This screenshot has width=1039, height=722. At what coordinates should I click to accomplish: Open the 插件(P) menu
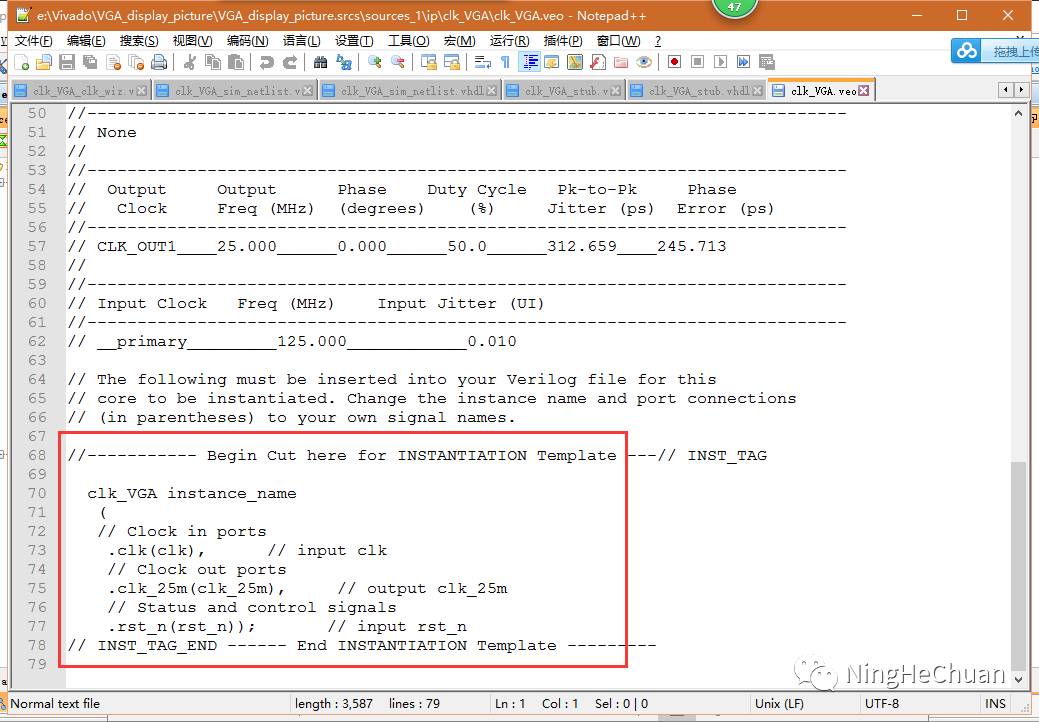pos(562,41)
